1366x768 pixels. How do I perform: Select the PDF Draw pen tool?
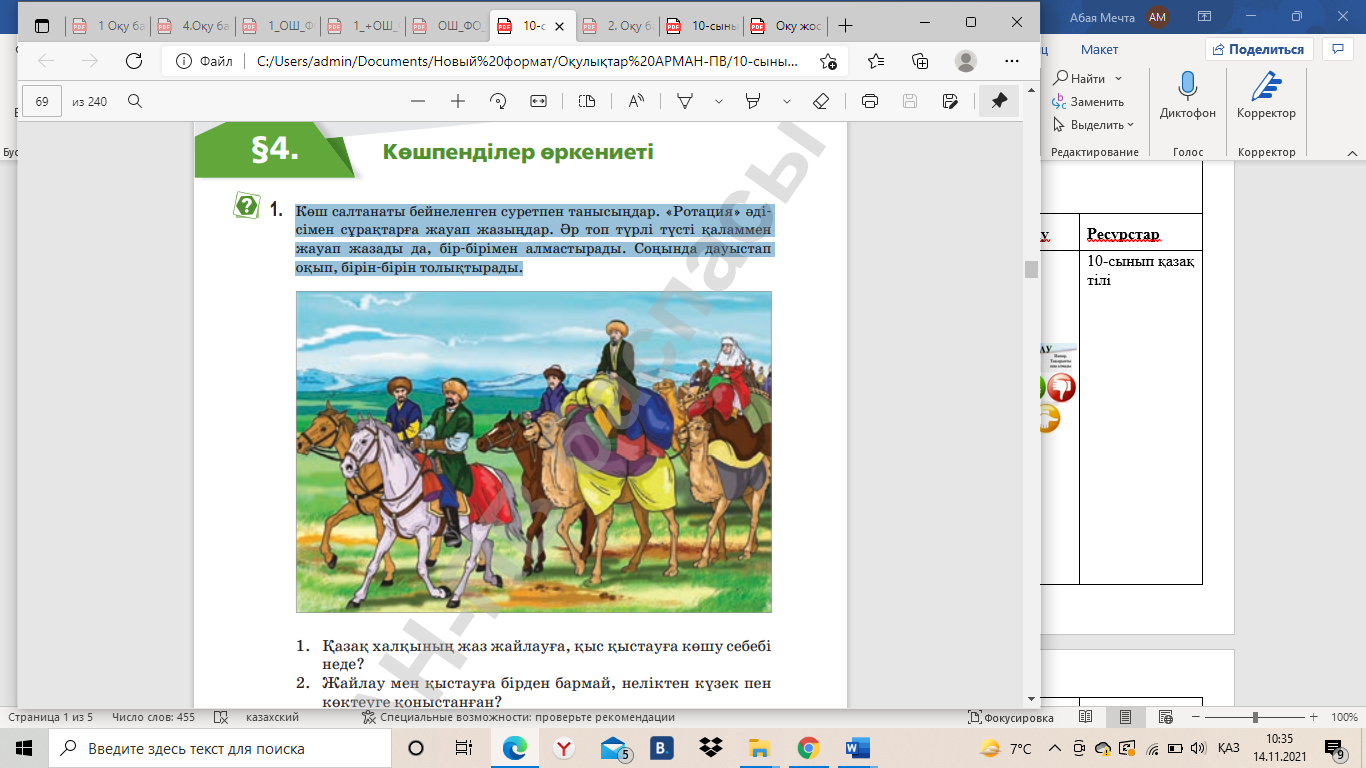click(686, 101)
